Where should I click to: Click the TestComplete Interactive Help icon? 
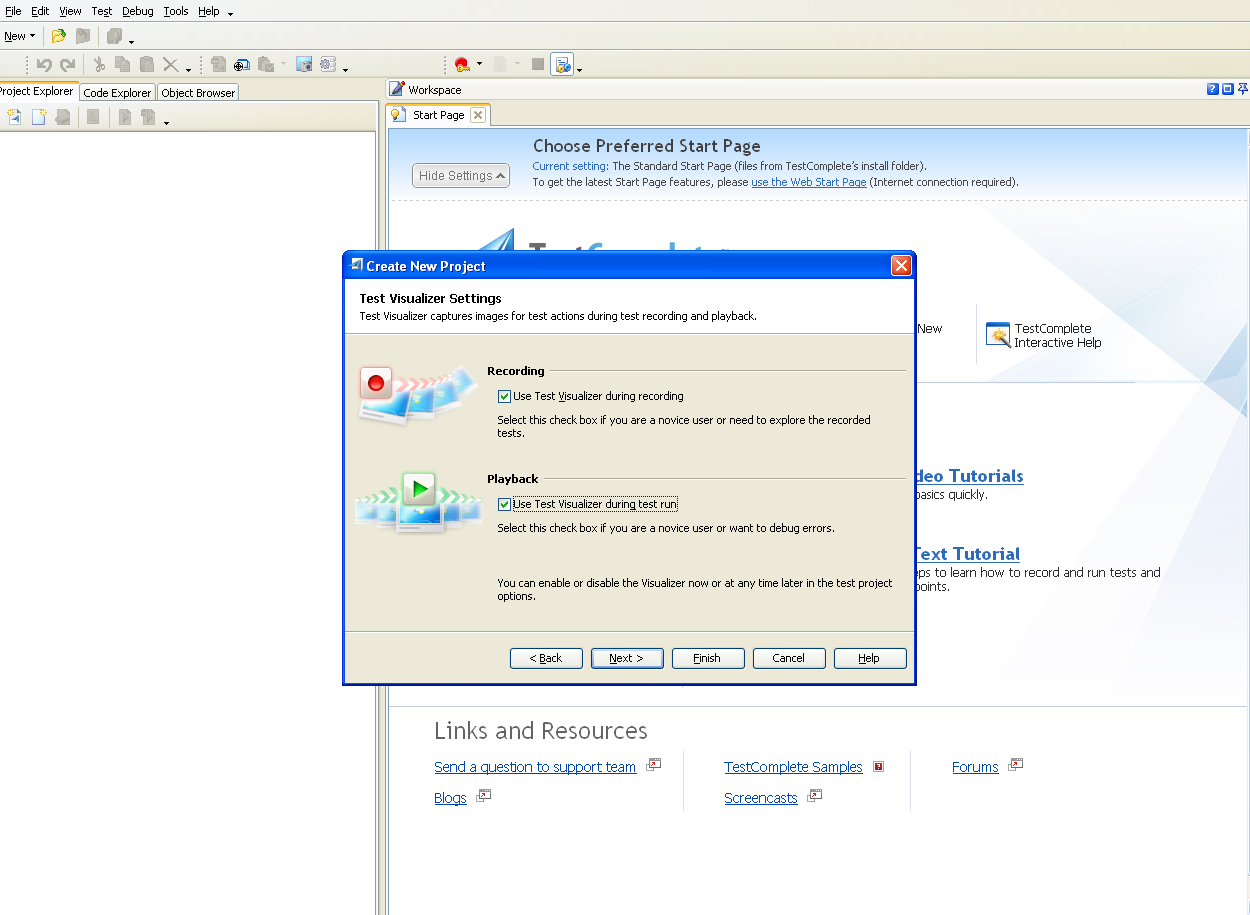tap(997, 334)
